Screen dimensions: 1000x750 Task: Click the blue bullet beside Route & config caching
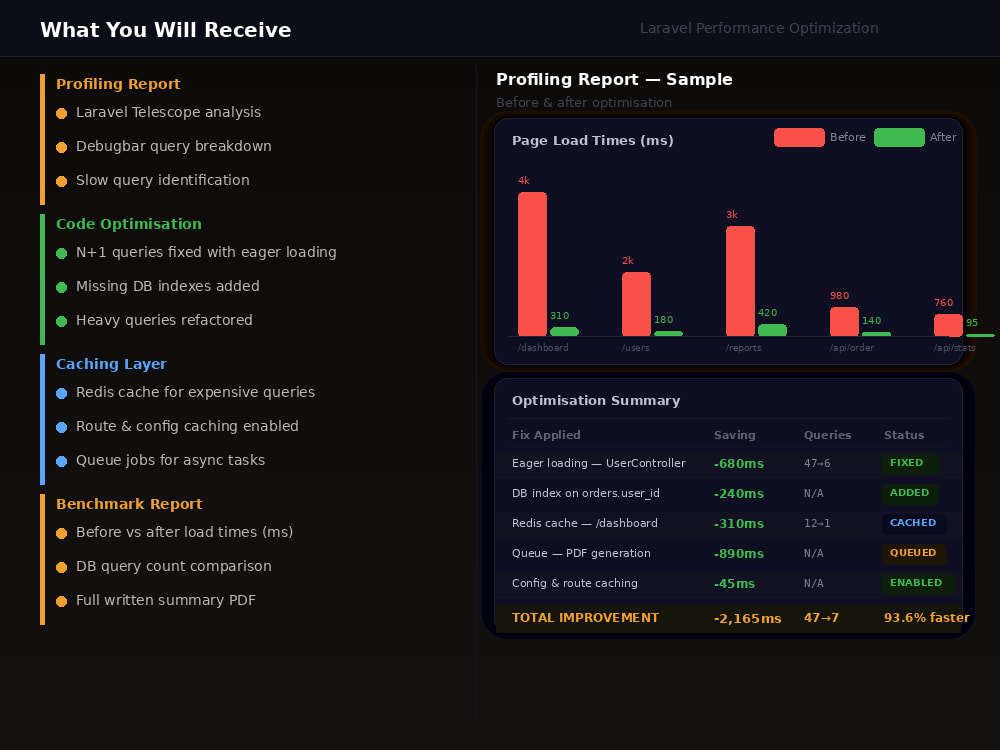[61, 427]
